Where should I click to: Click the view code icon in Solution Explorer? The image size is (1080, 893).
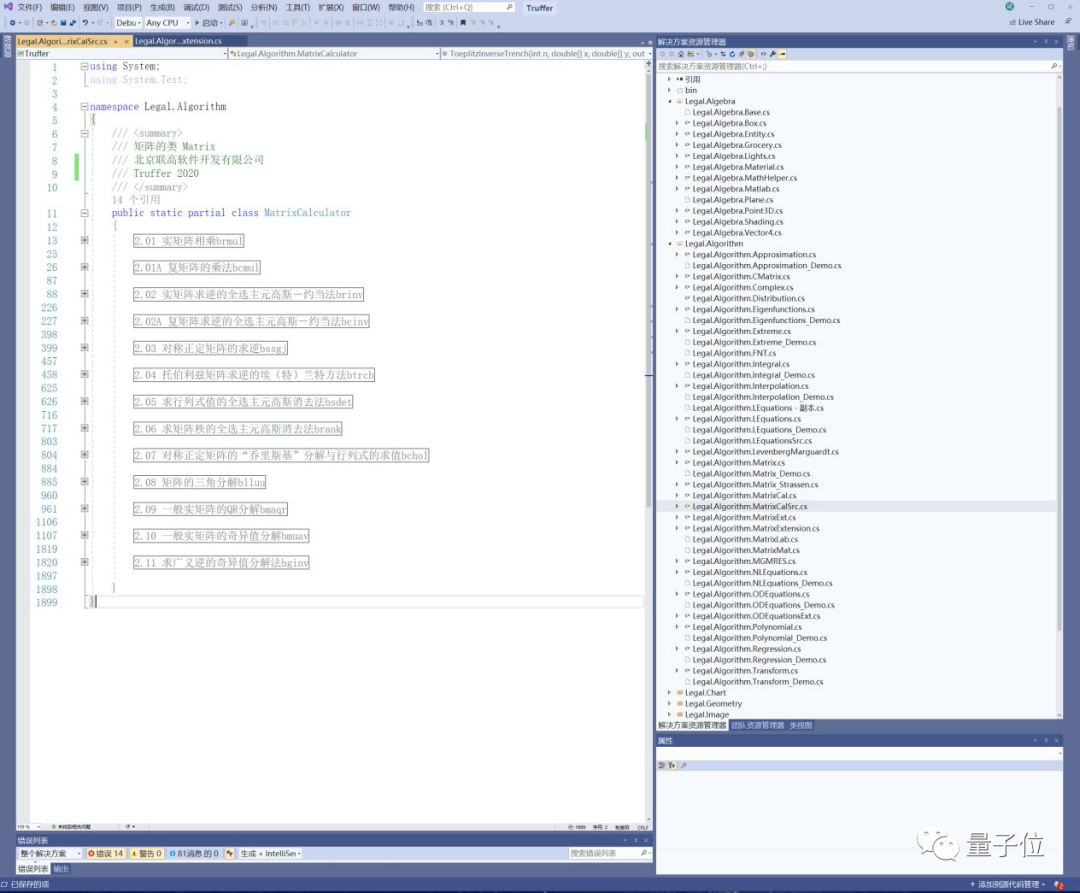(763, 54)
